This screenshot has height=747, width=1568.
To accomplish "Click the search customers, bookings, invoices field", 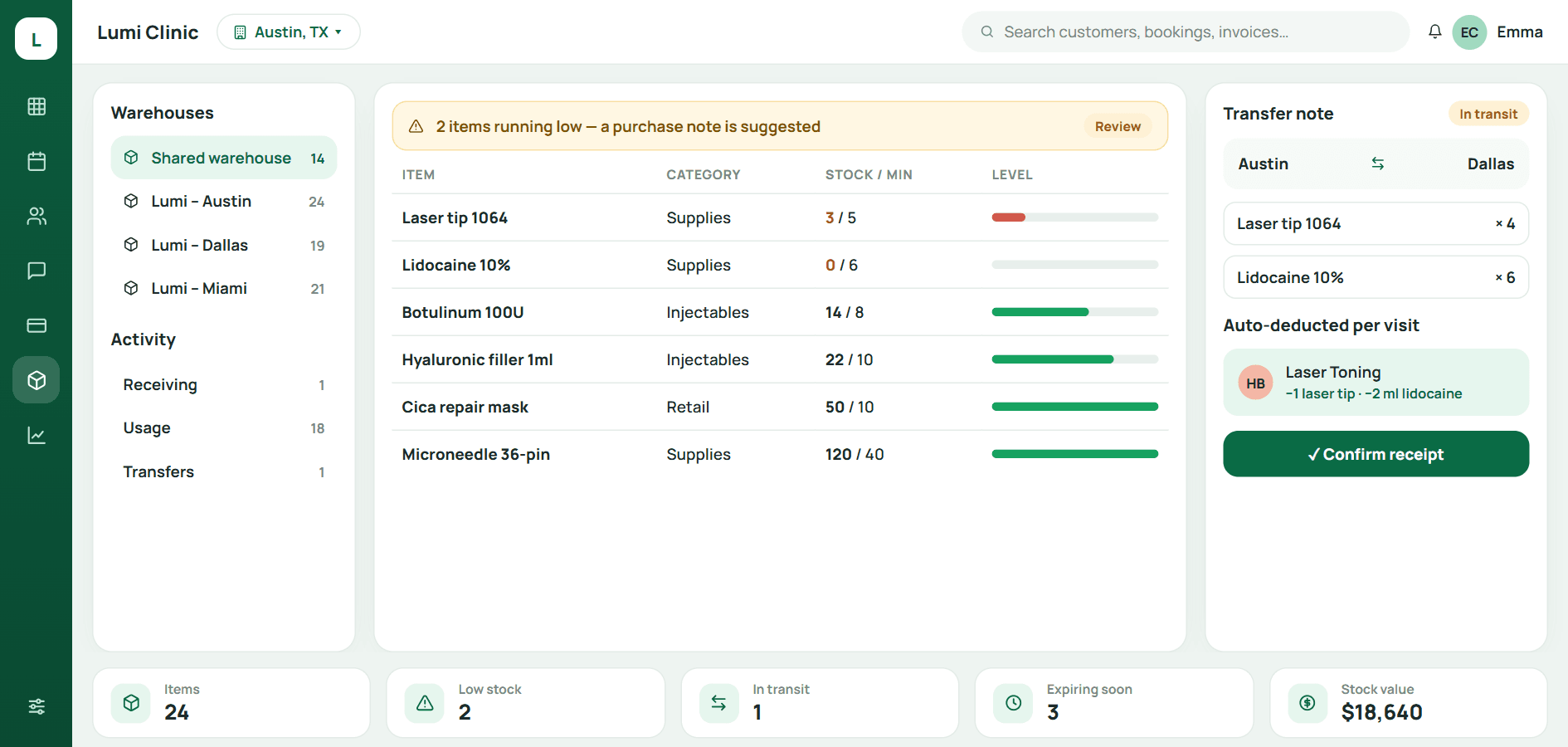I will [x=1186, y=32].
